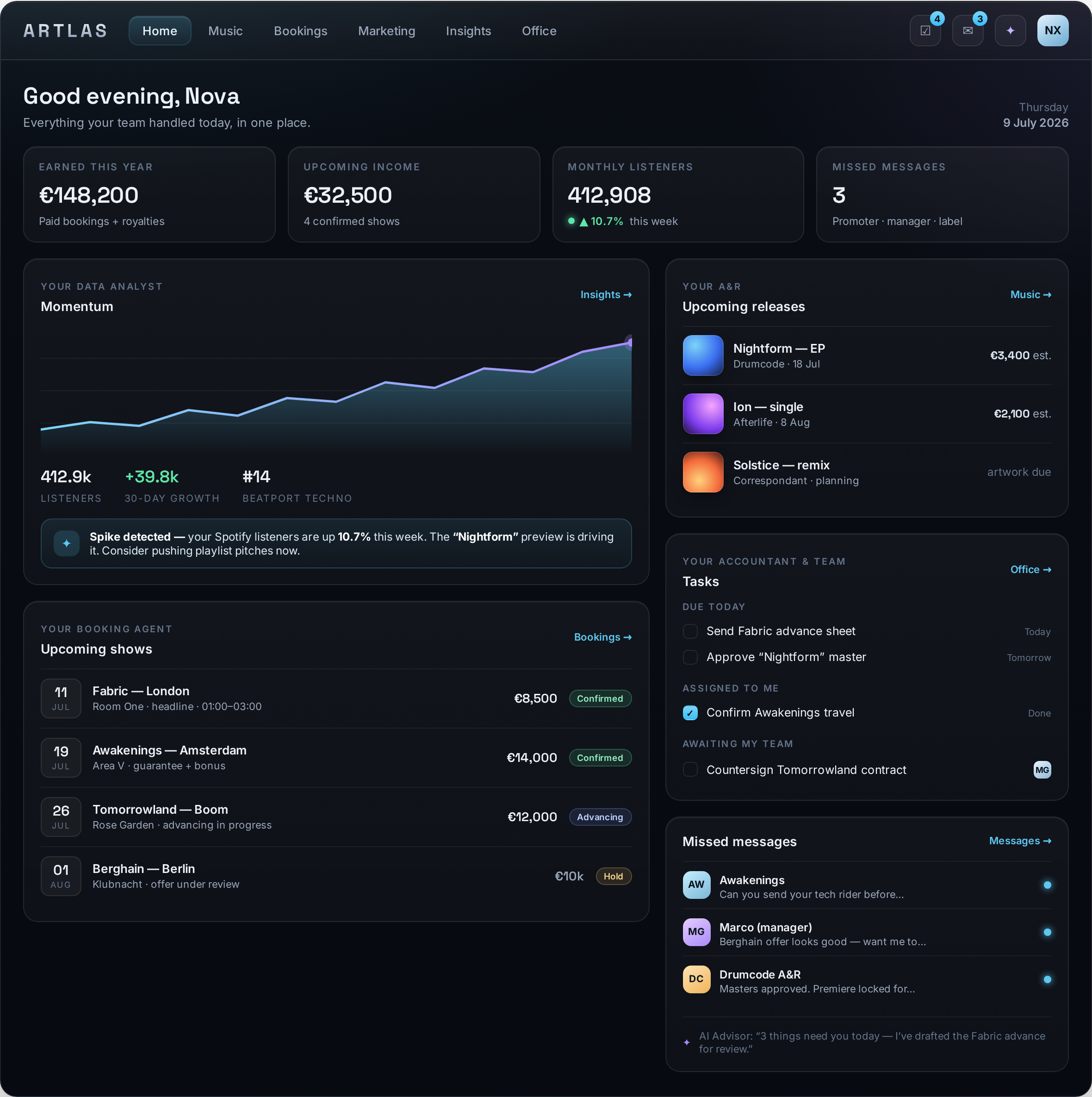
Task: Follow the Office → link in Tasks card
Action: pyautogui.click(x=1030, y=569)
